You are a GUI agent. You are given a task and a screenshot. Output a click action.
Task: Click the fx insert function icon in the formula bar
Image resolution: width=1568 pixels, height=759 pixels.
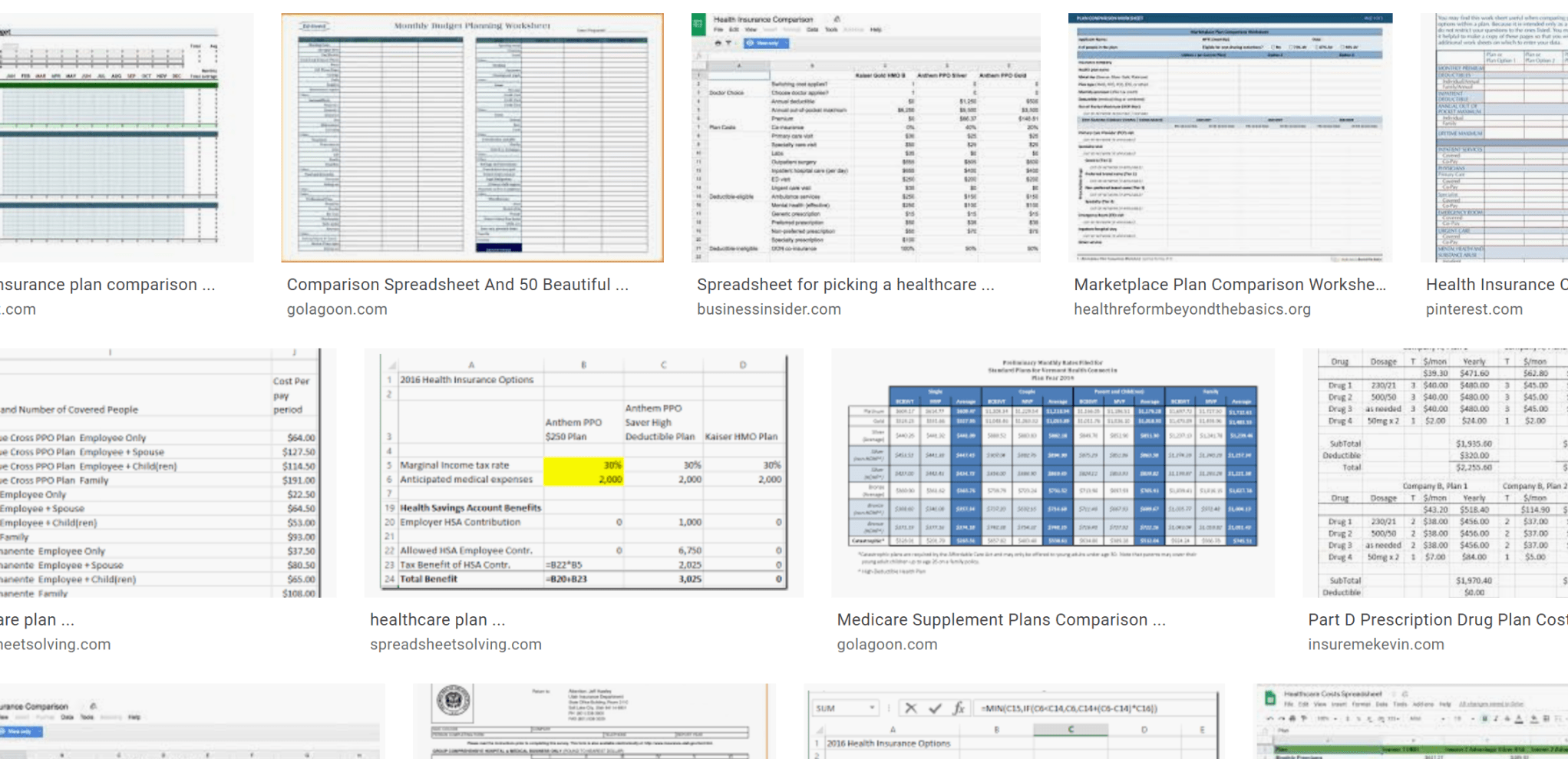(959, 708)
